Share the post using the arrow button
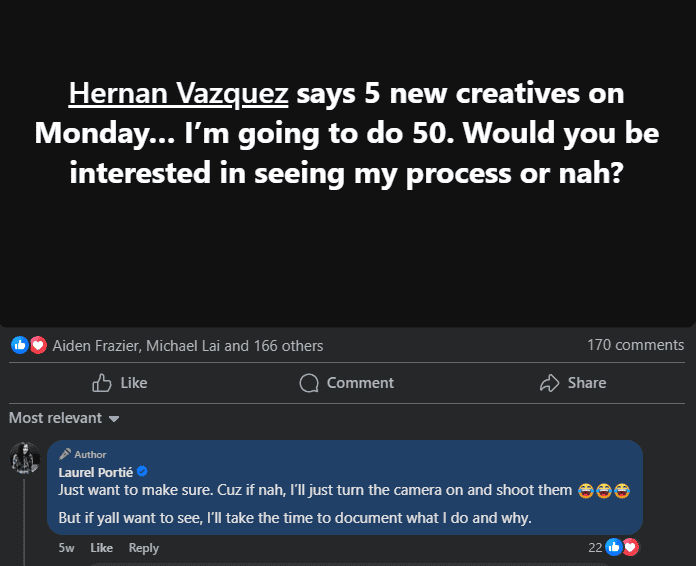Viewport: 696px width, 566px height. (x=573, y=383)
